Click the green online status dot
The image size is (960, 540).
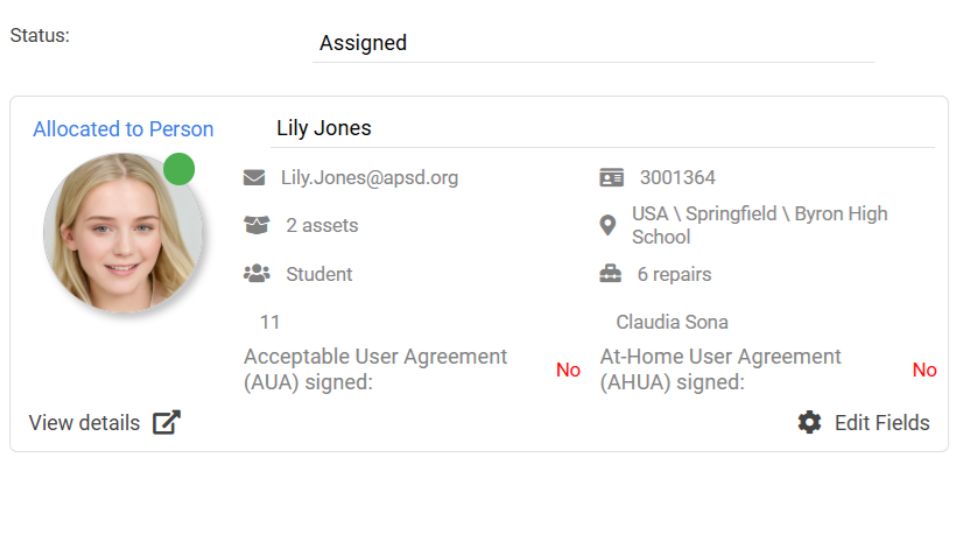[179, 169]
